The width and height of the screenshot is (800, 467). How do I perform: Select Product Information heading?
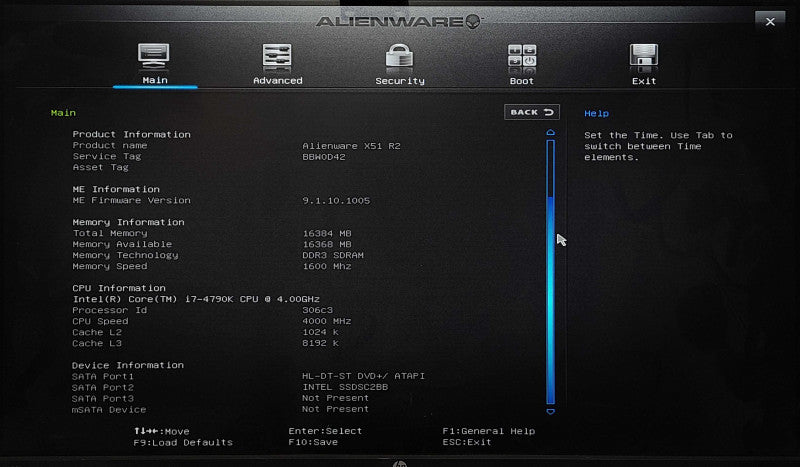point(132,134)
